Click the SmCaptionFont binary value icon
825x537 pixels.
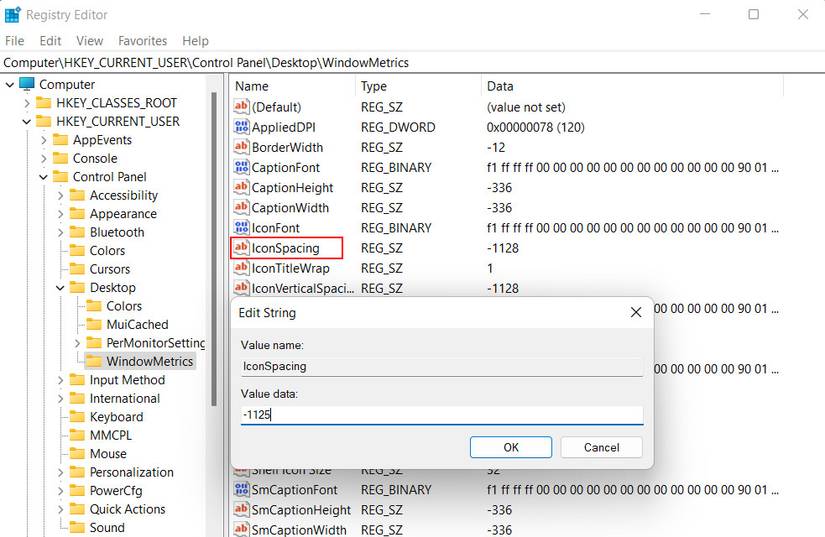(242, 489)
